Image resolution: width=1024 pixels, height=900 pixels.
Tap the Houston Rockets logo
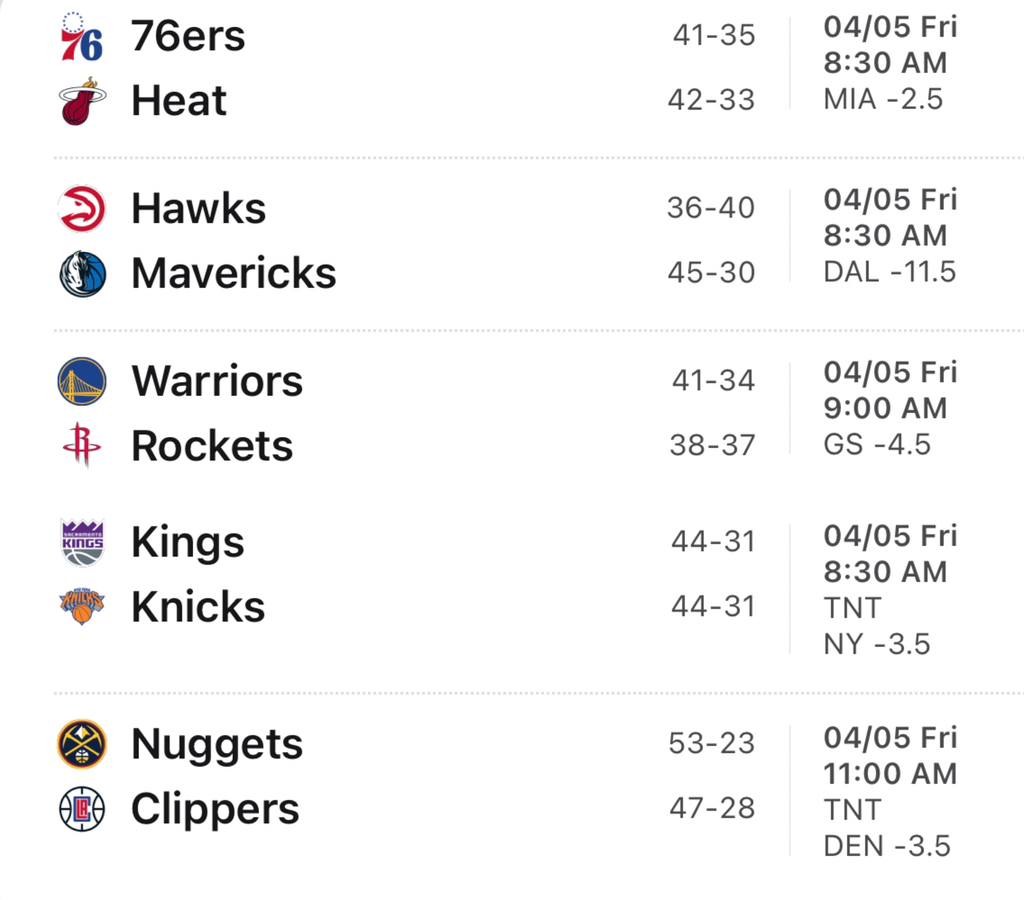(x=81, y=445)
